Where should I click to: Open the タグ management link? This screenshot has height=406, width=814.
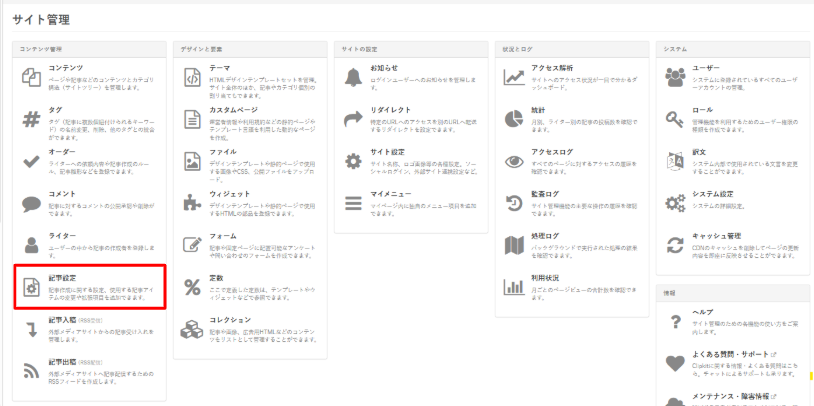coord(56,110)
